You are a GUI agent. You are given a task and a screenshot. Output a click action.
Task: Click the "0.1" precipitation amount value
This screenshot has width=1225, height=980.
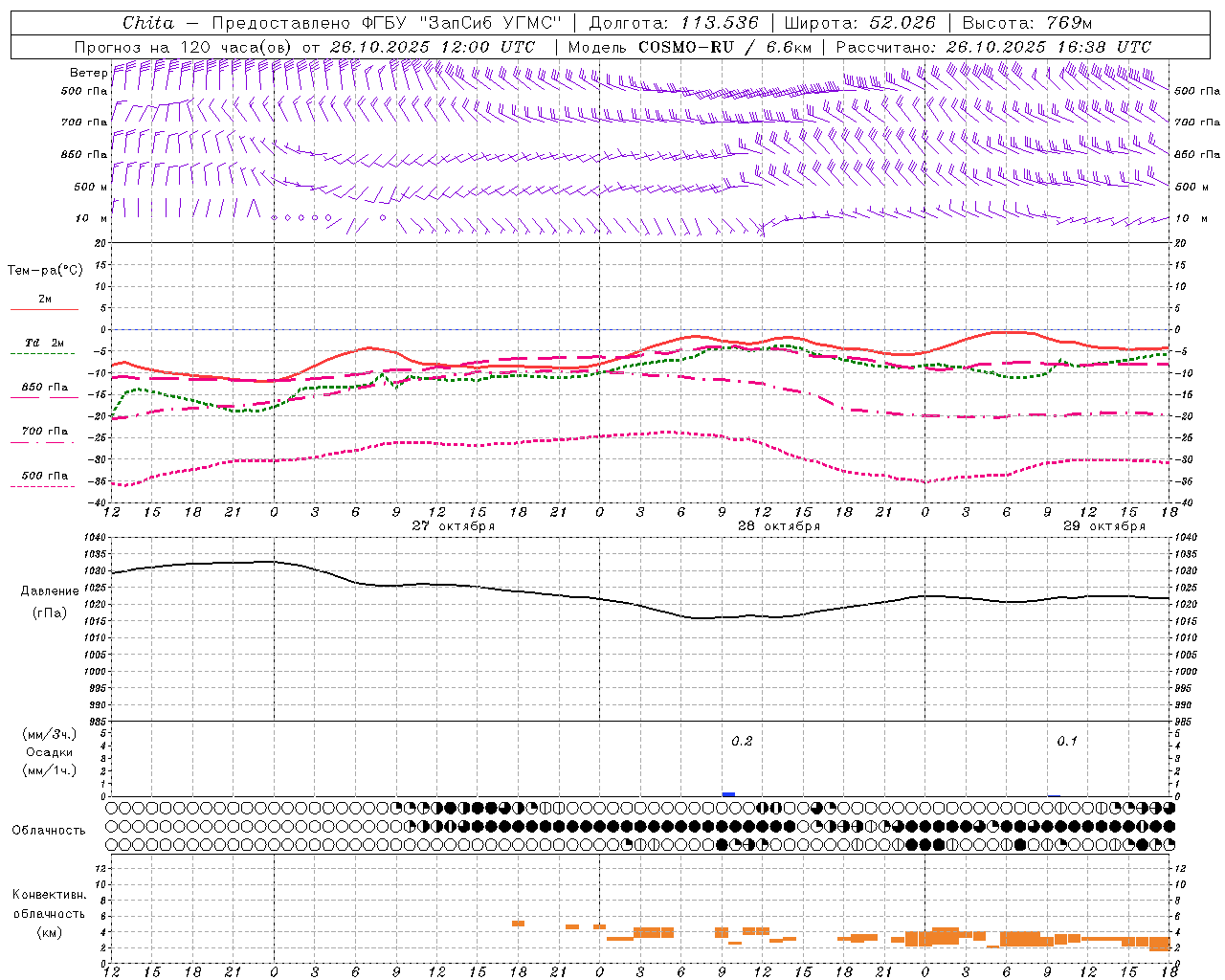point(1067,742)
